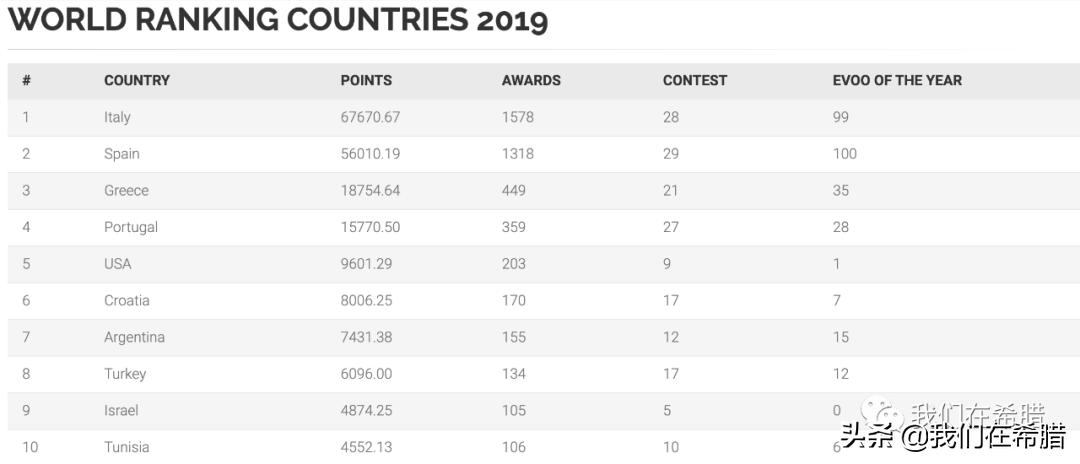Select the Spain country entry
1080x464 pixels.
(122, 154)
